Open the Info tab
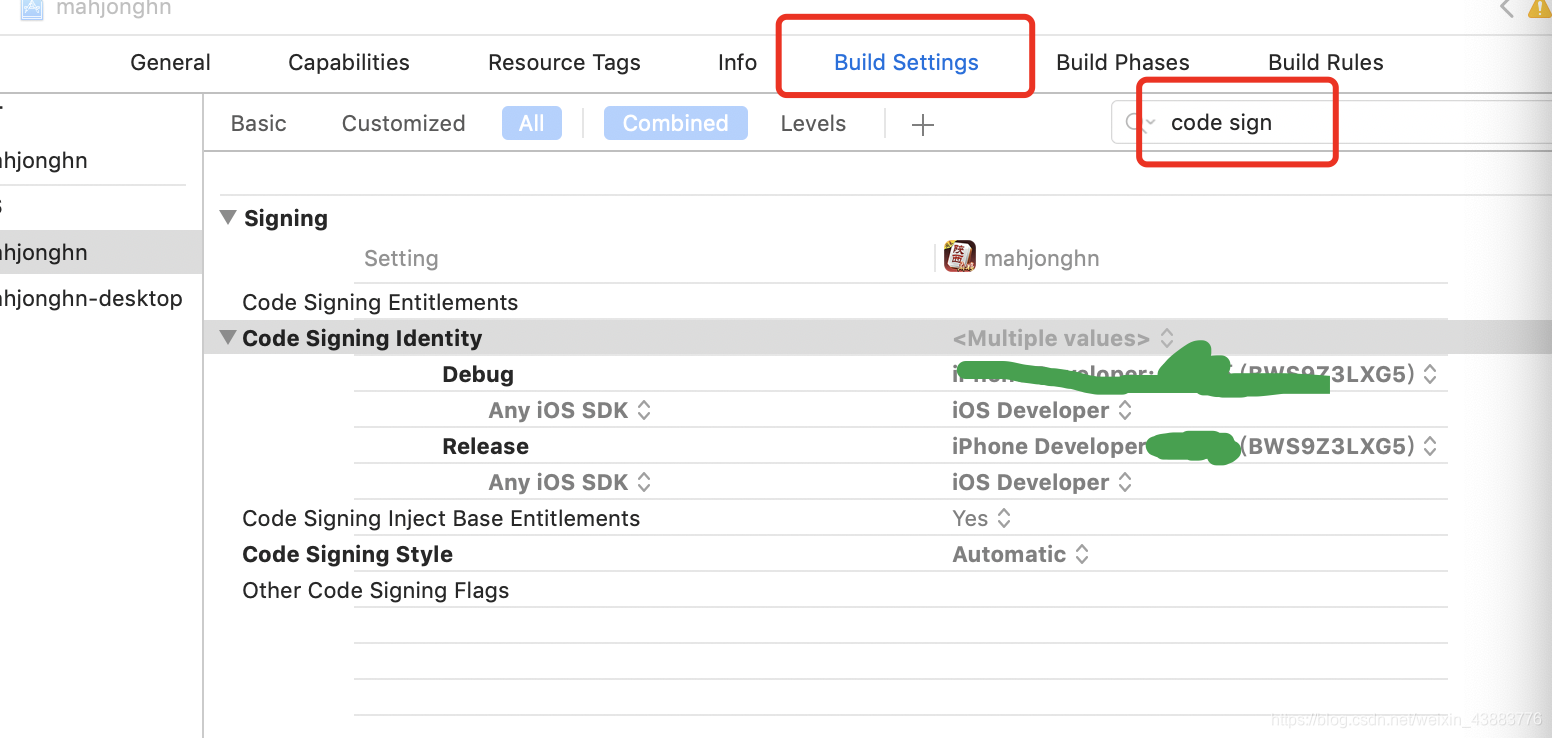Screen dimensions: 1552x738 pos(737,62)
